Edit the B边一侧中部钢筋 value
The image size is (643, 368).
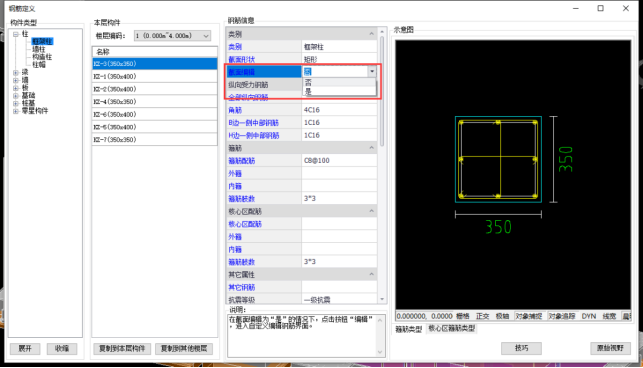pos(339,123)
